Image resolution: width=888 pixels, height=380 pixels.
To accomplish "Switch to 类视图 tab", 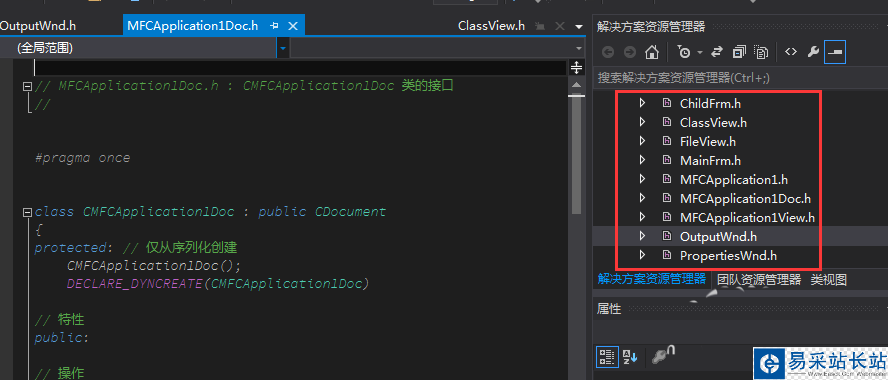I will pyautogui.click(x=829, y=279).
